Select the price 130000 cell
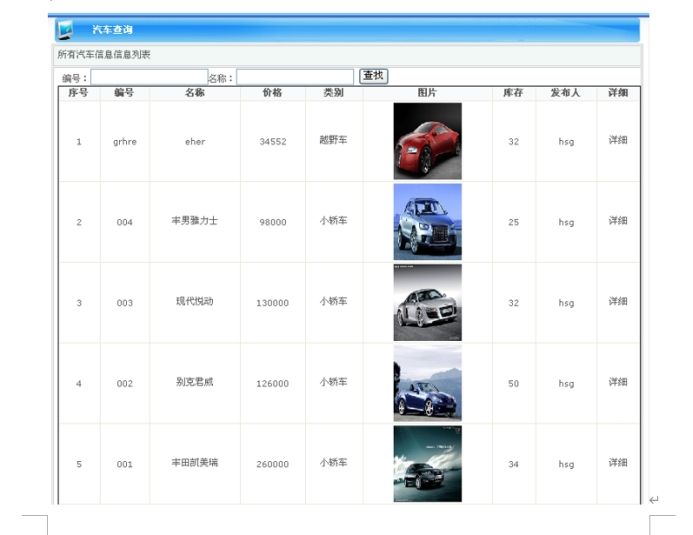 point(273,303)
